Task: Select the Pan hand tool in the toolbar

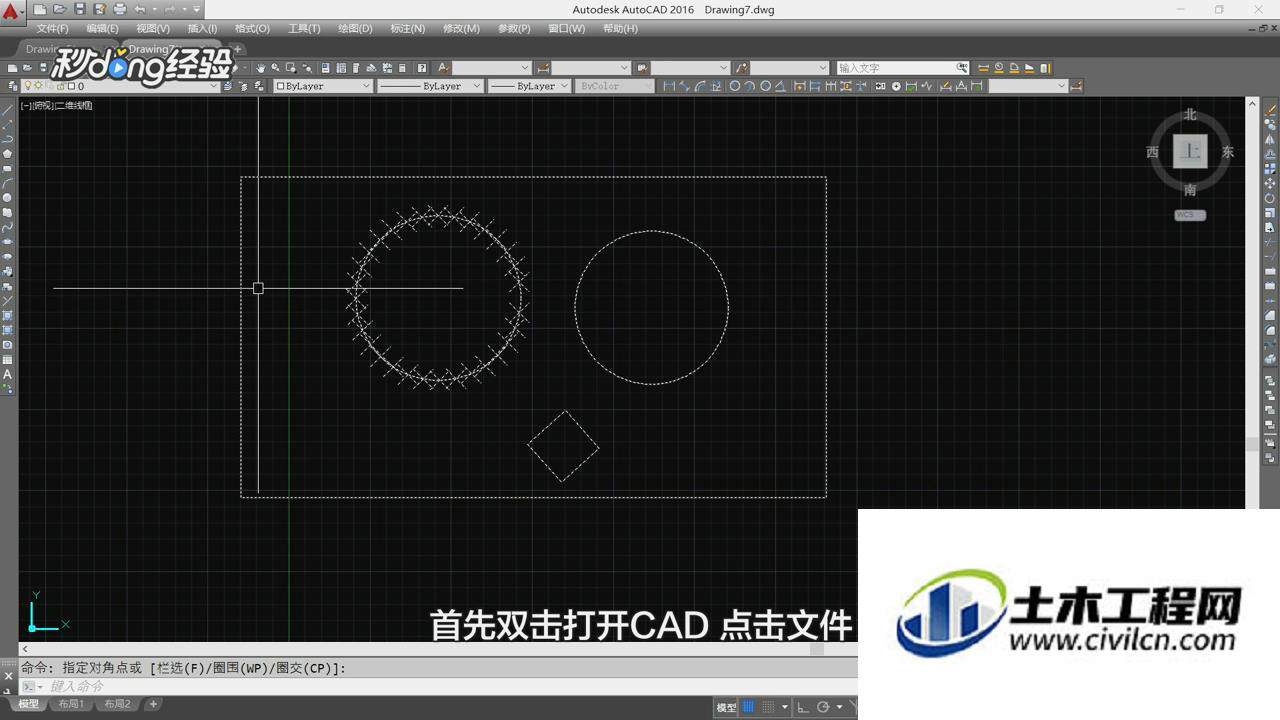Action: pyautogui.click(x=260, y=68)
